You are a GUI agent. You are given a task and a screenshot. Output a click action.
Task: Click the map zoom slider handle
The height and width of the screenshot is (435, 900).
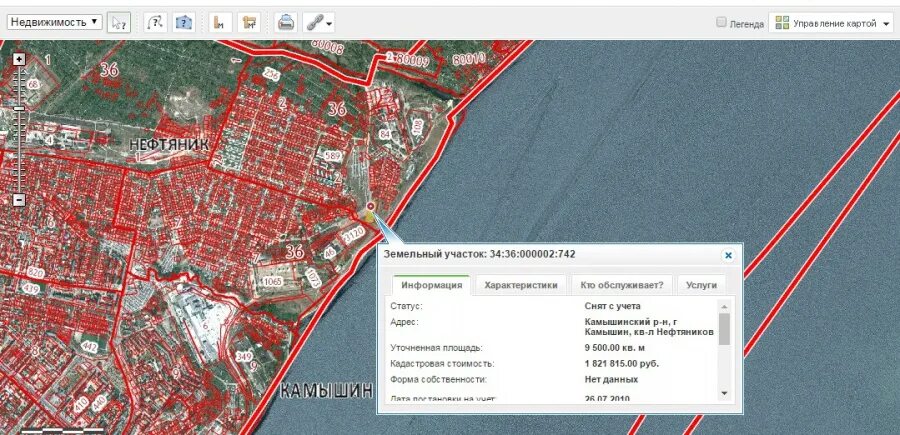[20, 108]
